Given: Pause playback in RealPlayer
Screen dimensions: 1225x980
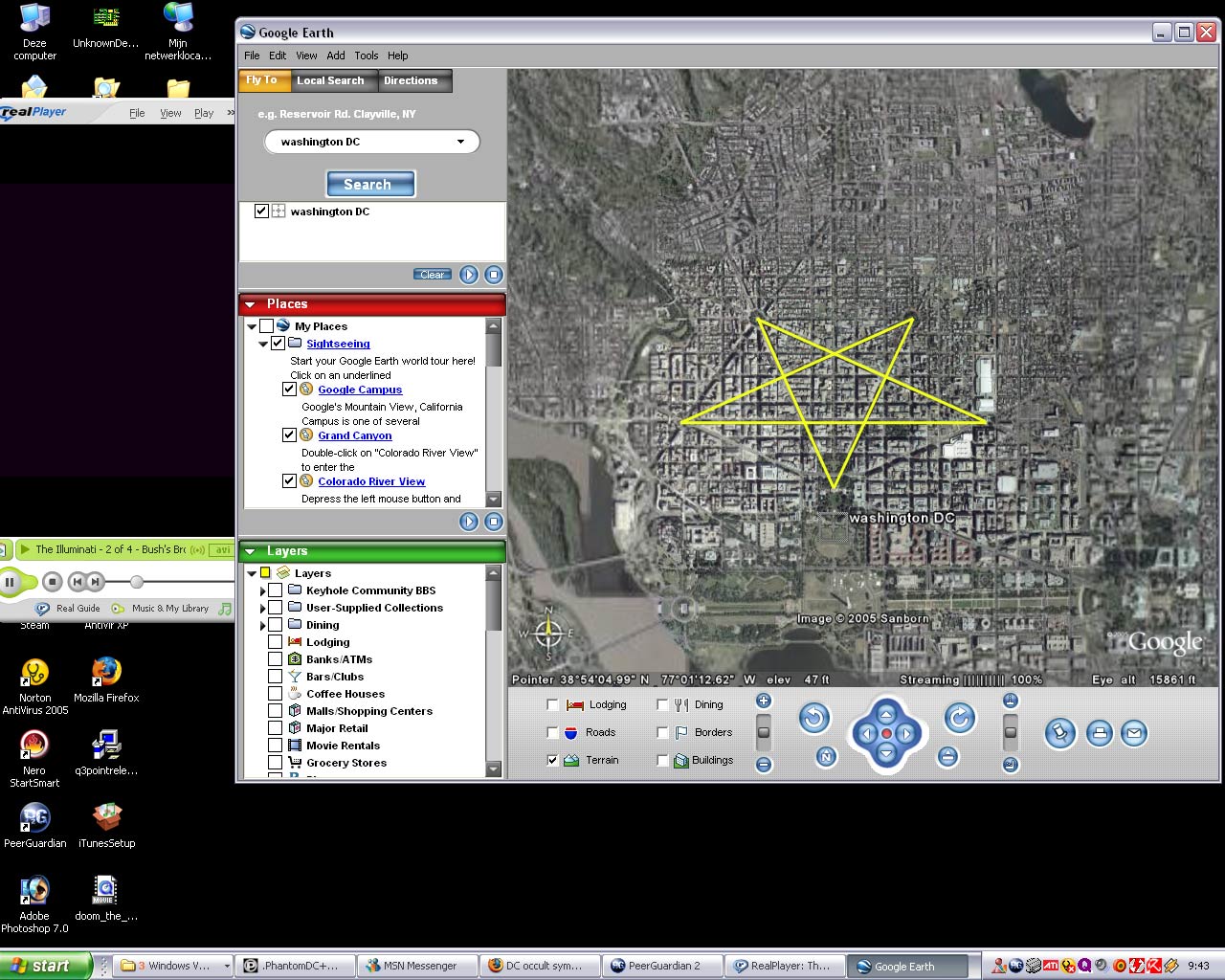Looking at the screenshot, I should click(11, 581).
